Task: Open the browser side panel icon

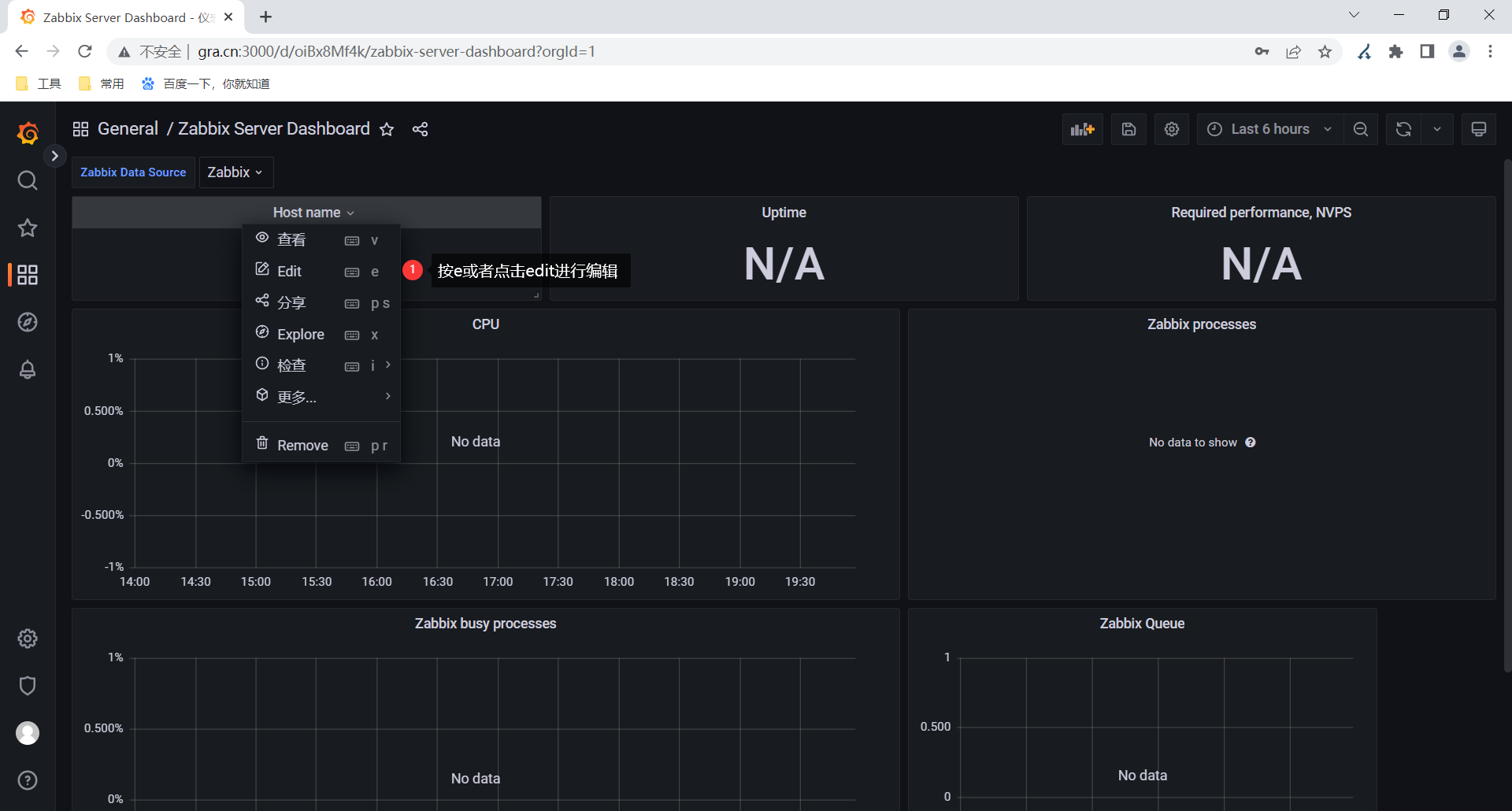Action: [1427, 52]
